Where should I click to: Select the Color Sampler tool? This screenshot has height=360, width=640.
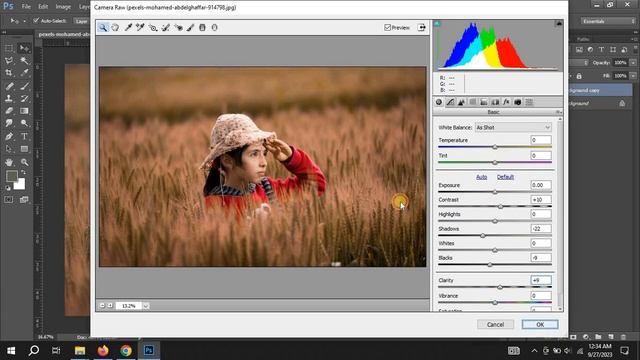[x=140, y=27]
